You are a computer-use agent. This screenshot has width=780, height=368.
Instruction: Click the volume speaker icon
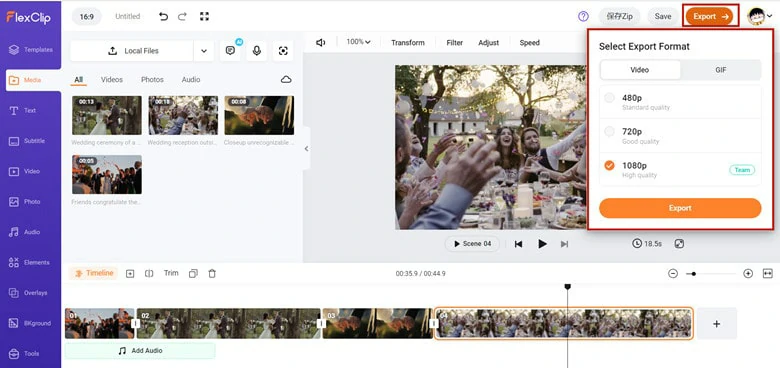pyautogui.click(x=321, y=43)
